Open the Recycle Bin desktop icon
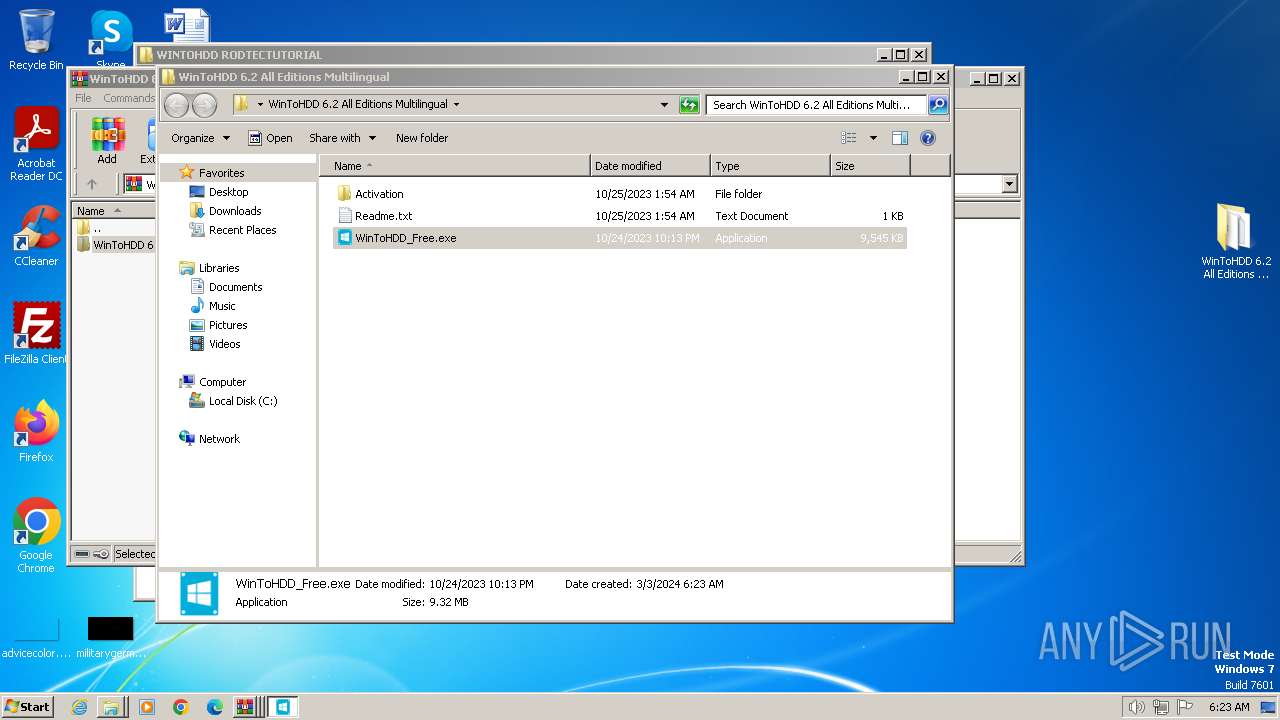1280x720 pixels. [x=36, y=40]
